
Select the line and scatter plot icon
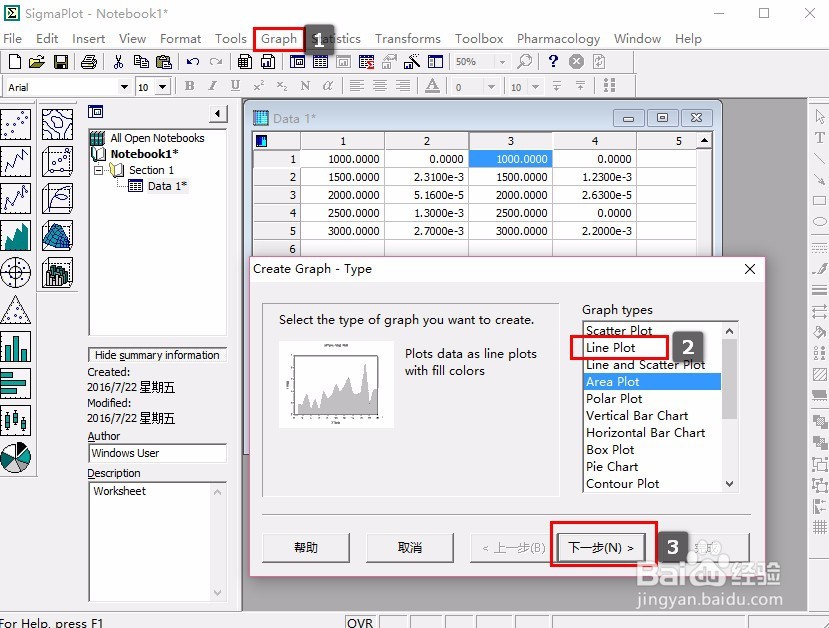[x=15, y=198]
